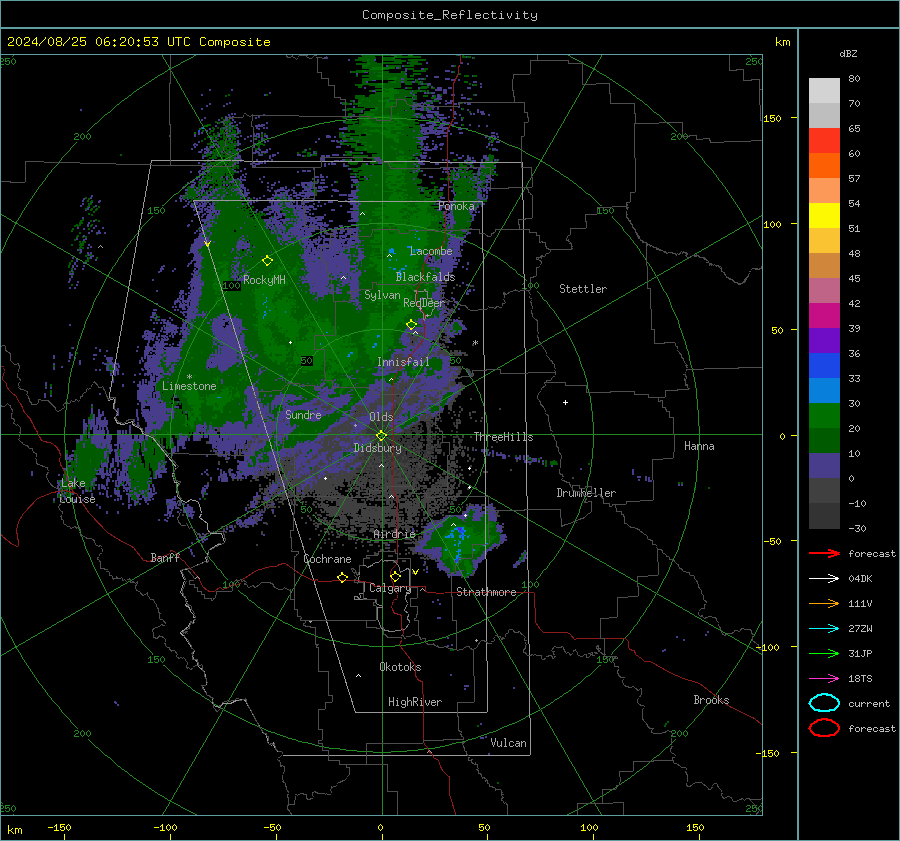Click the Composite_Reflectivity title
The width and height of the screenshot is (900, 841).
(x=450, y=15)
